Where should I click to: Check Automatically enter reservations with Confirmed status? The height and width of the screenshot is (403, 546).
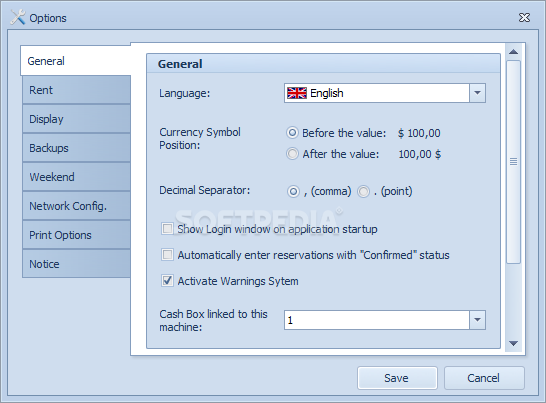(167, 255)
